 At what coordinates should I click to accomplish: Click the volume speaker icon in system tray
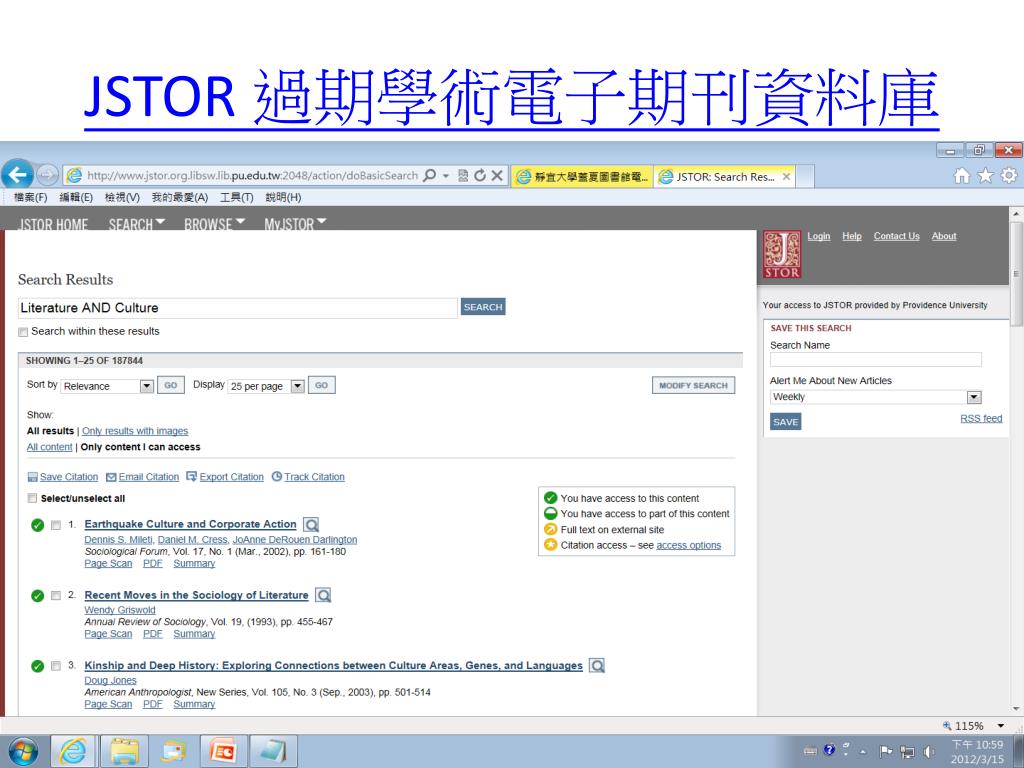(x=929, y=752)
